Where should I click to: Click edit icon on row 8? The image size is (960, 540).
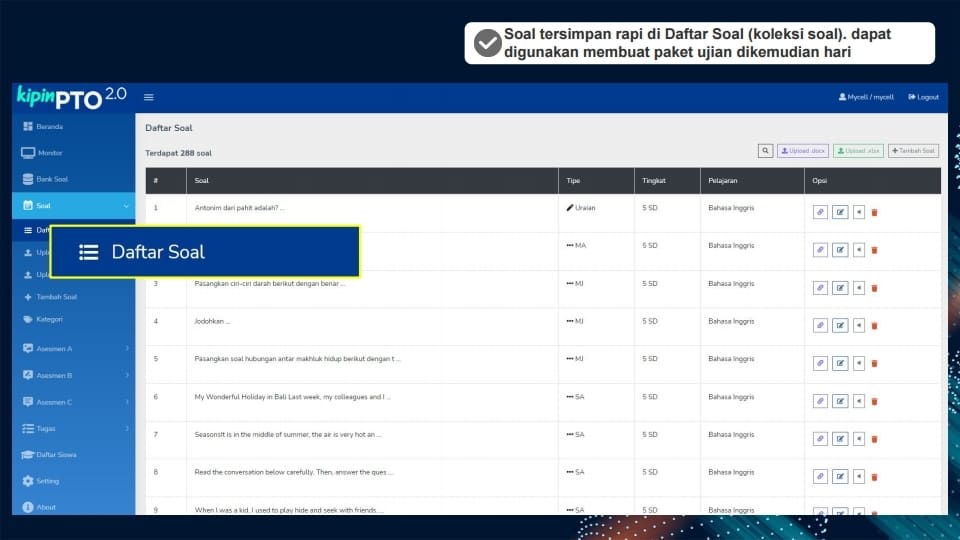[840, 476]
